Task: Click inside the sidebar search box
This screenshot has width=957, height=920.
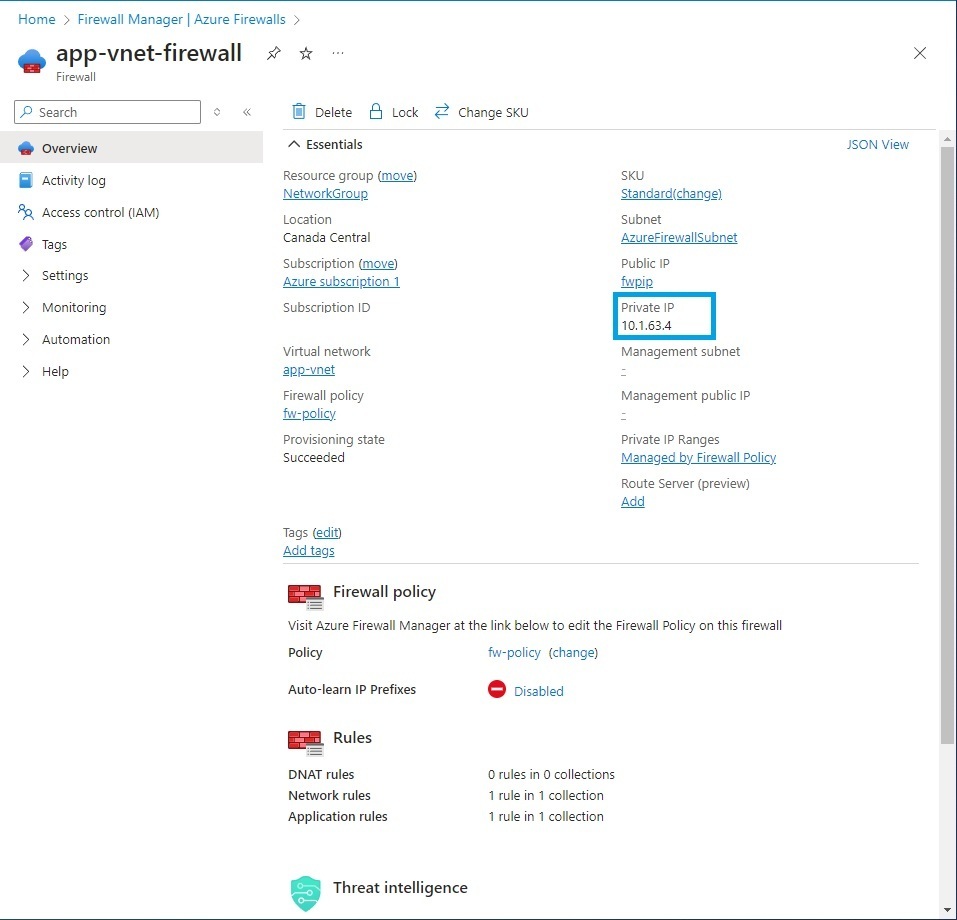Action: point(105,112)
